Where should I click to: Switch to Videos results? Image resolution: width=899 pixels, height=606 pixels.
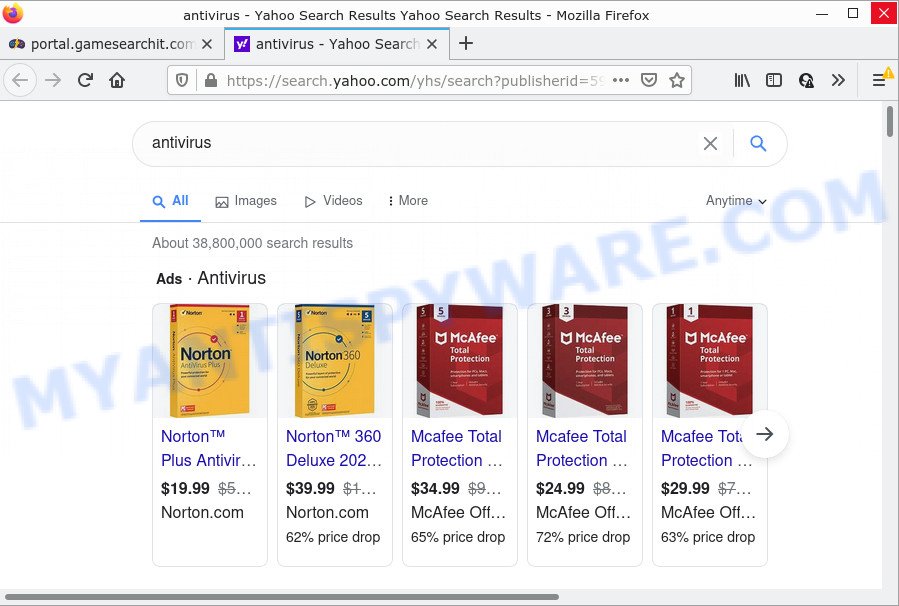coord(334,201)
